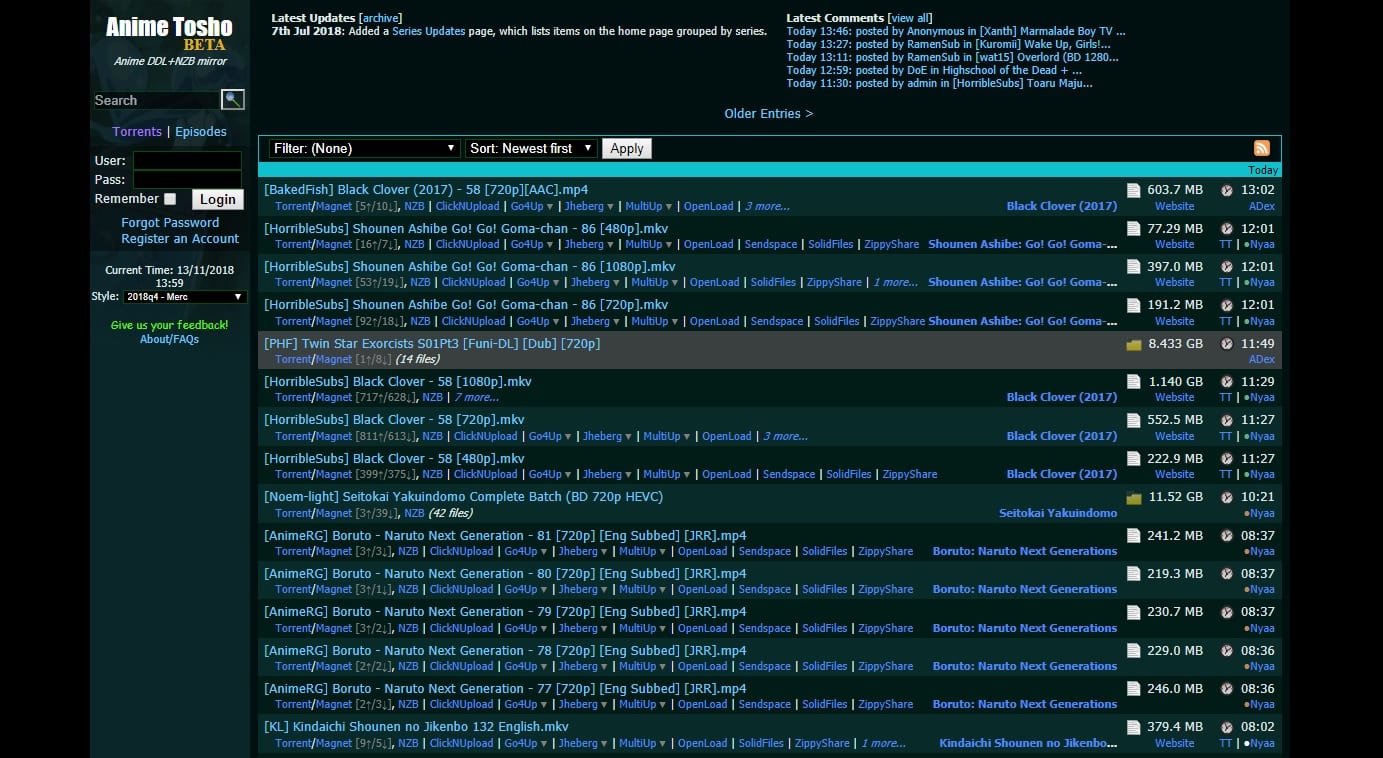The height and width of the screenshot is (758, 1383).
Task: Click file icon beside 1.140 GB size
Action: [1133, 382]
